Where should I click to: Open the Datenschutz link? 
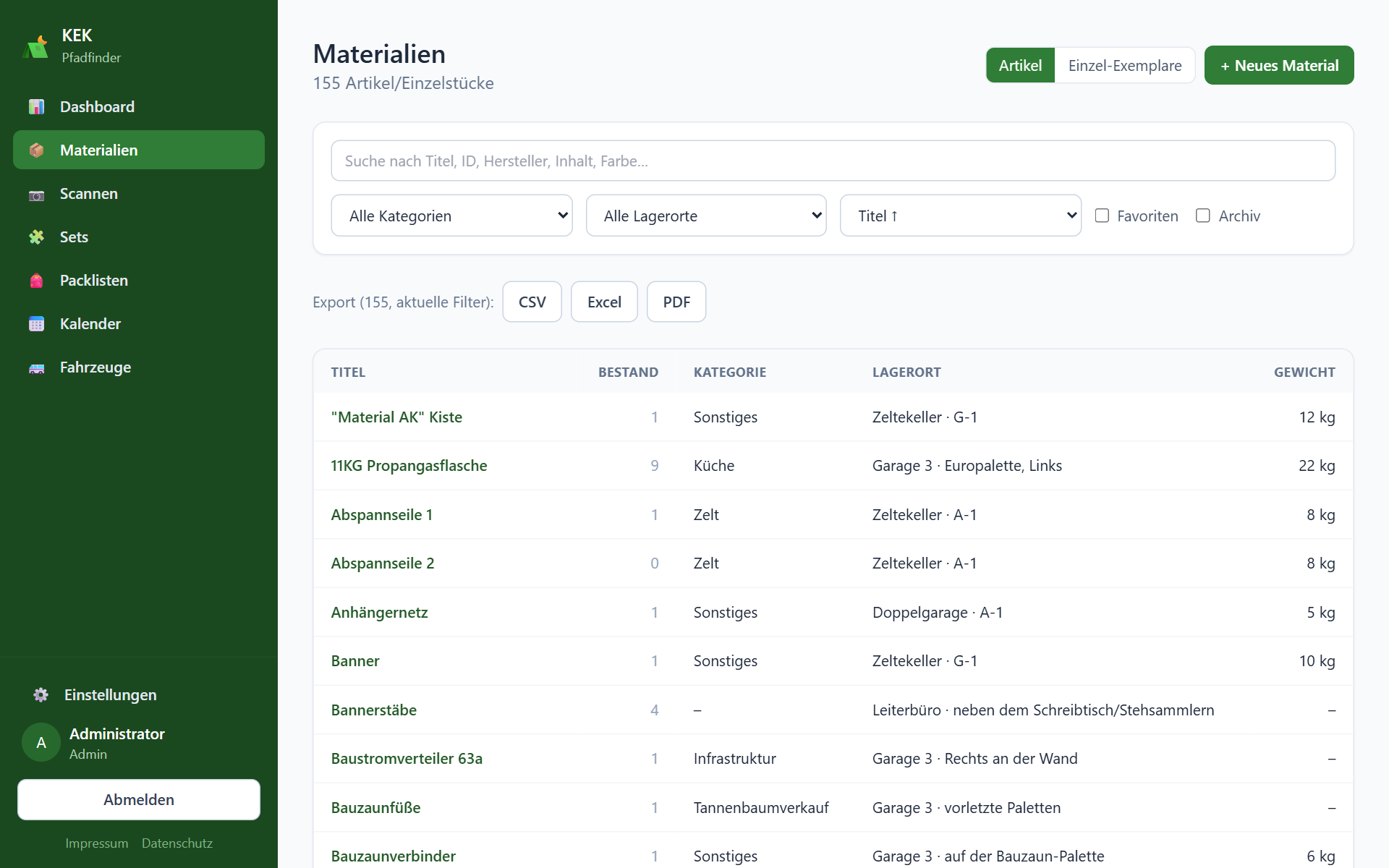point(177,843)
